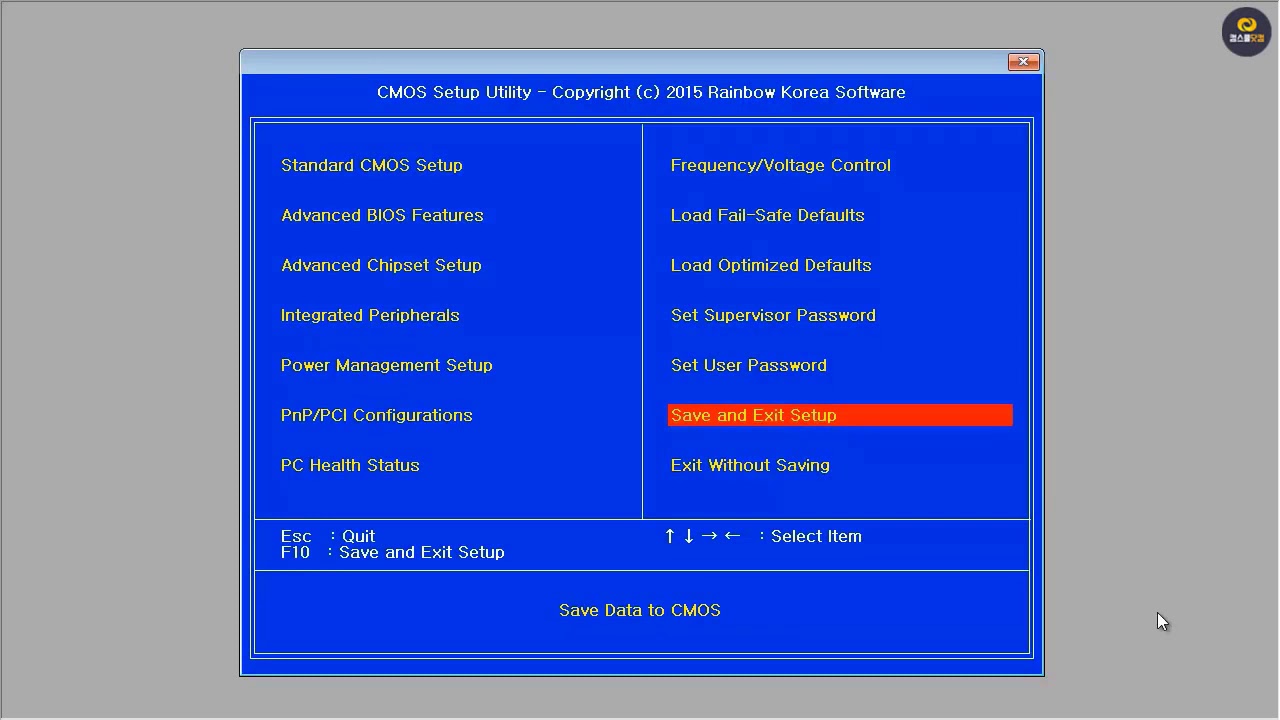
Task: Click Load Optimized Defaults
Action: tap(771, 265)
